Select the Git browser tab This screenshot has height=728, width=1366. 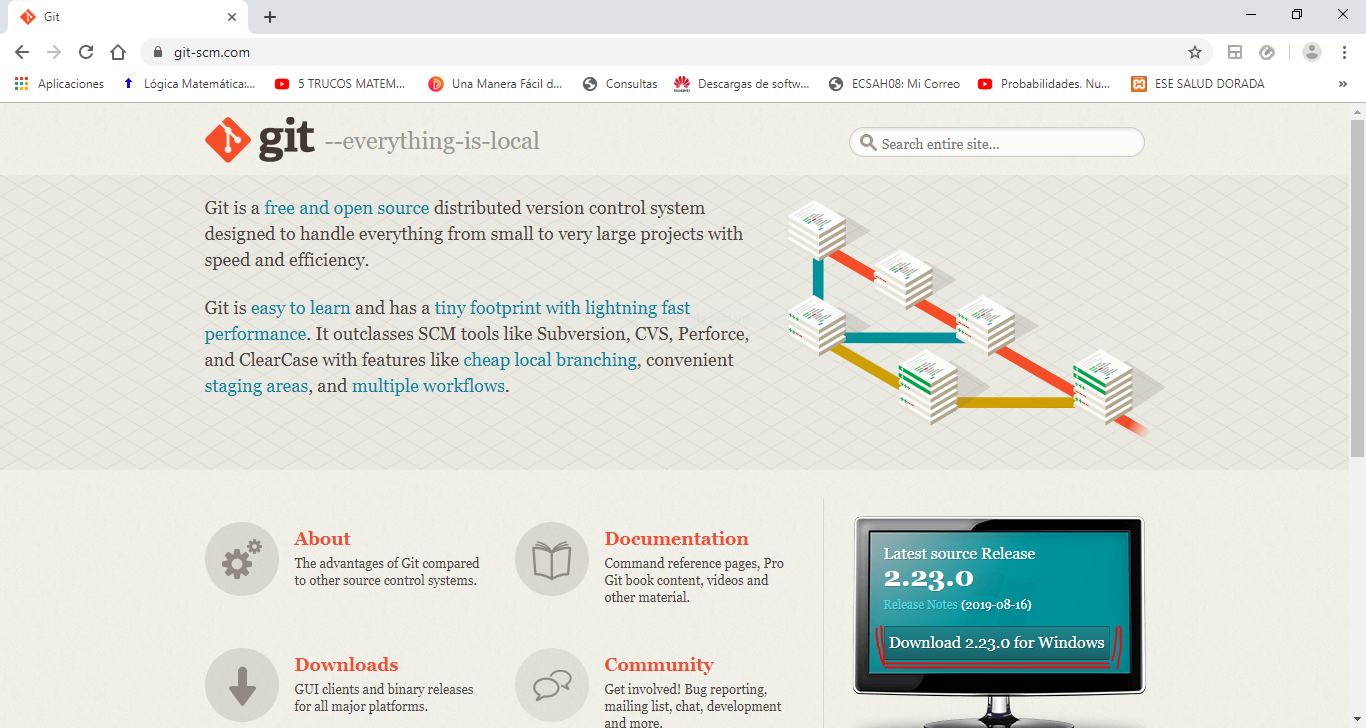[x=127, y=17]
